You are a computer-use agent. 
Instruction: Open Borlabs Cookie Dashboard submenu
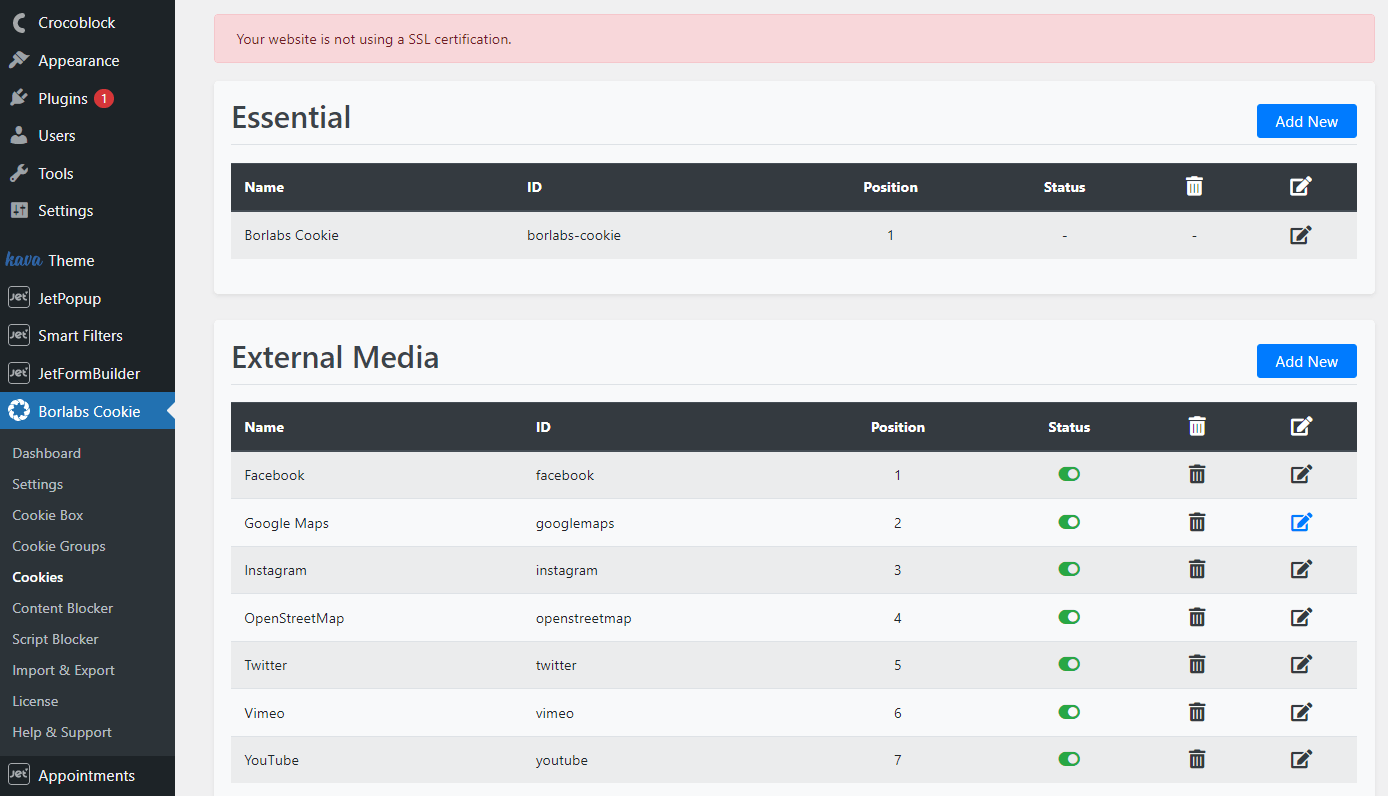(46, 453)
